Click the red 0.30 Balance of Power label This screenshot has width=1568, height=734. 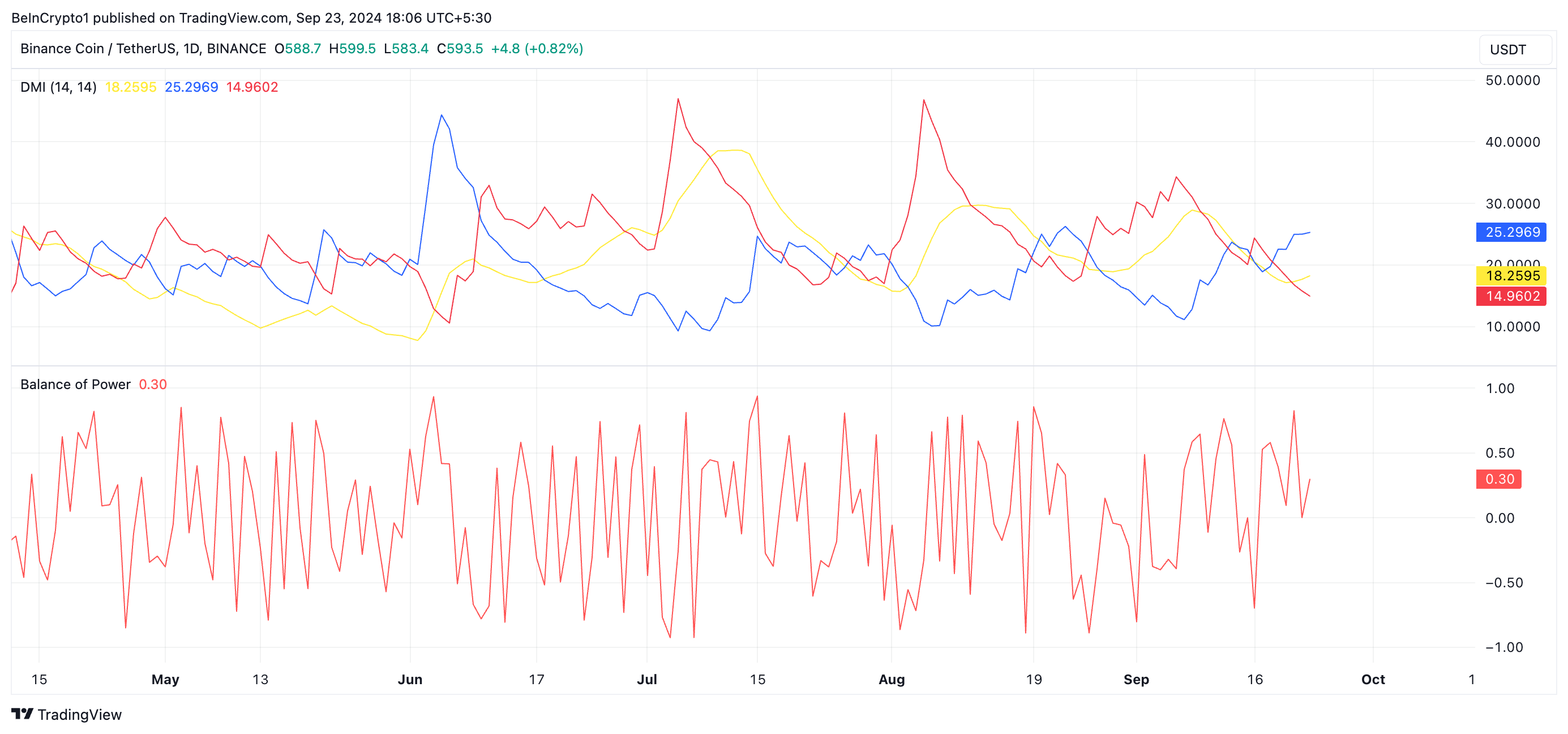click(1498, 479)
